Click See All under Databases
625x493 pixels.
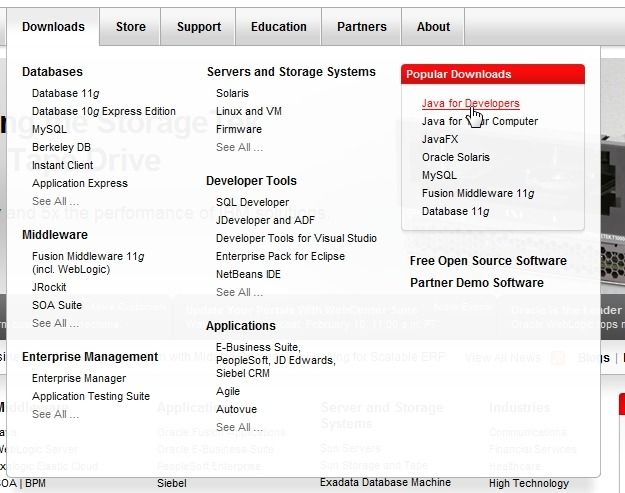coord(55,201)
